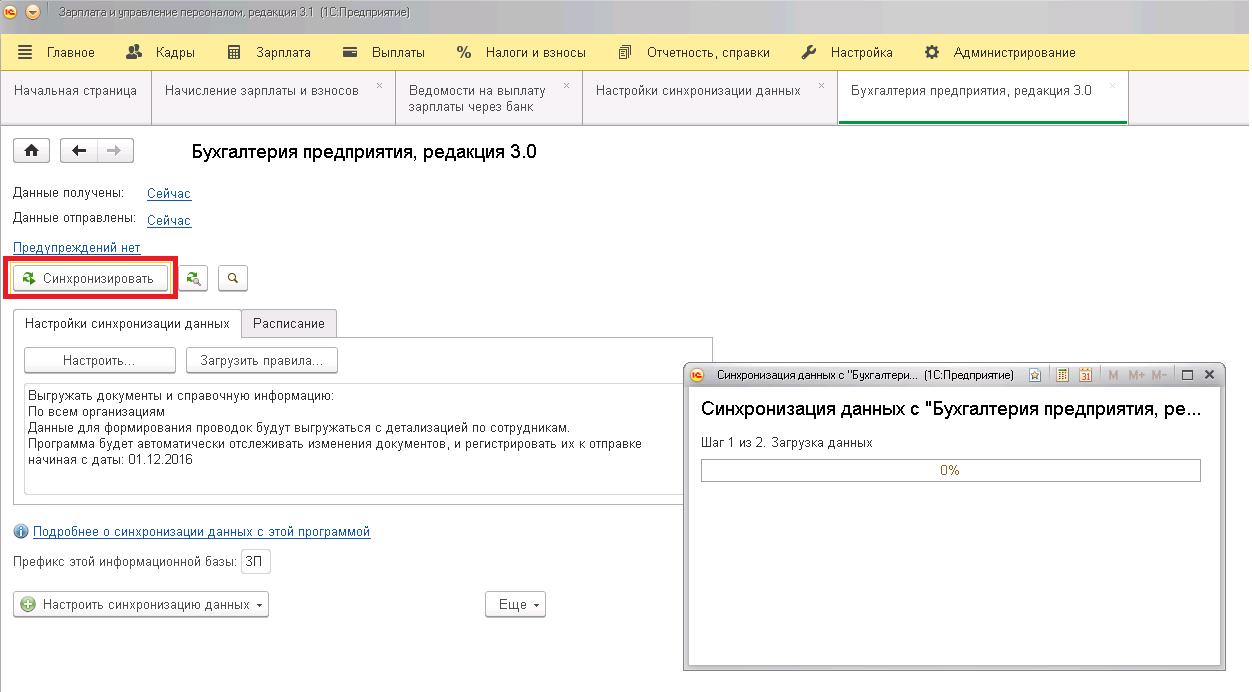Click the Шаг 1 из 2. Загрузка данных text

tap(787, 442)
